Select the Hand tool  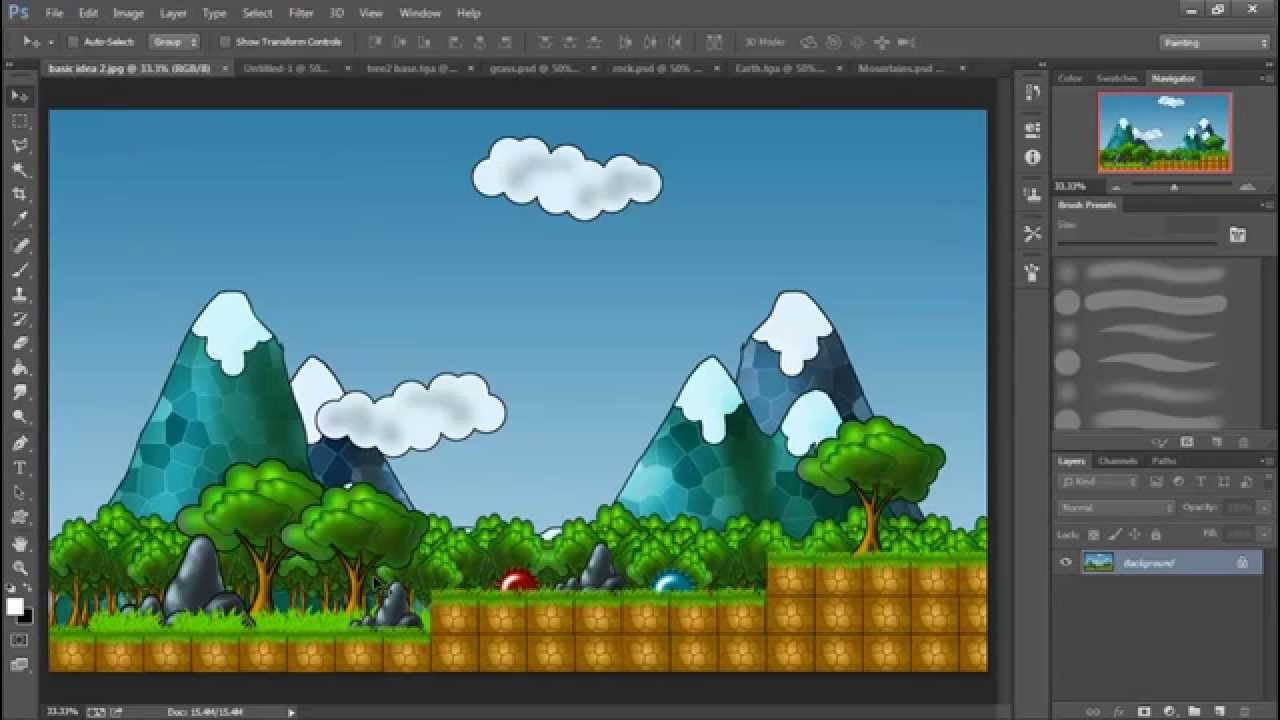pyautogui.click(x=20, y=543)
